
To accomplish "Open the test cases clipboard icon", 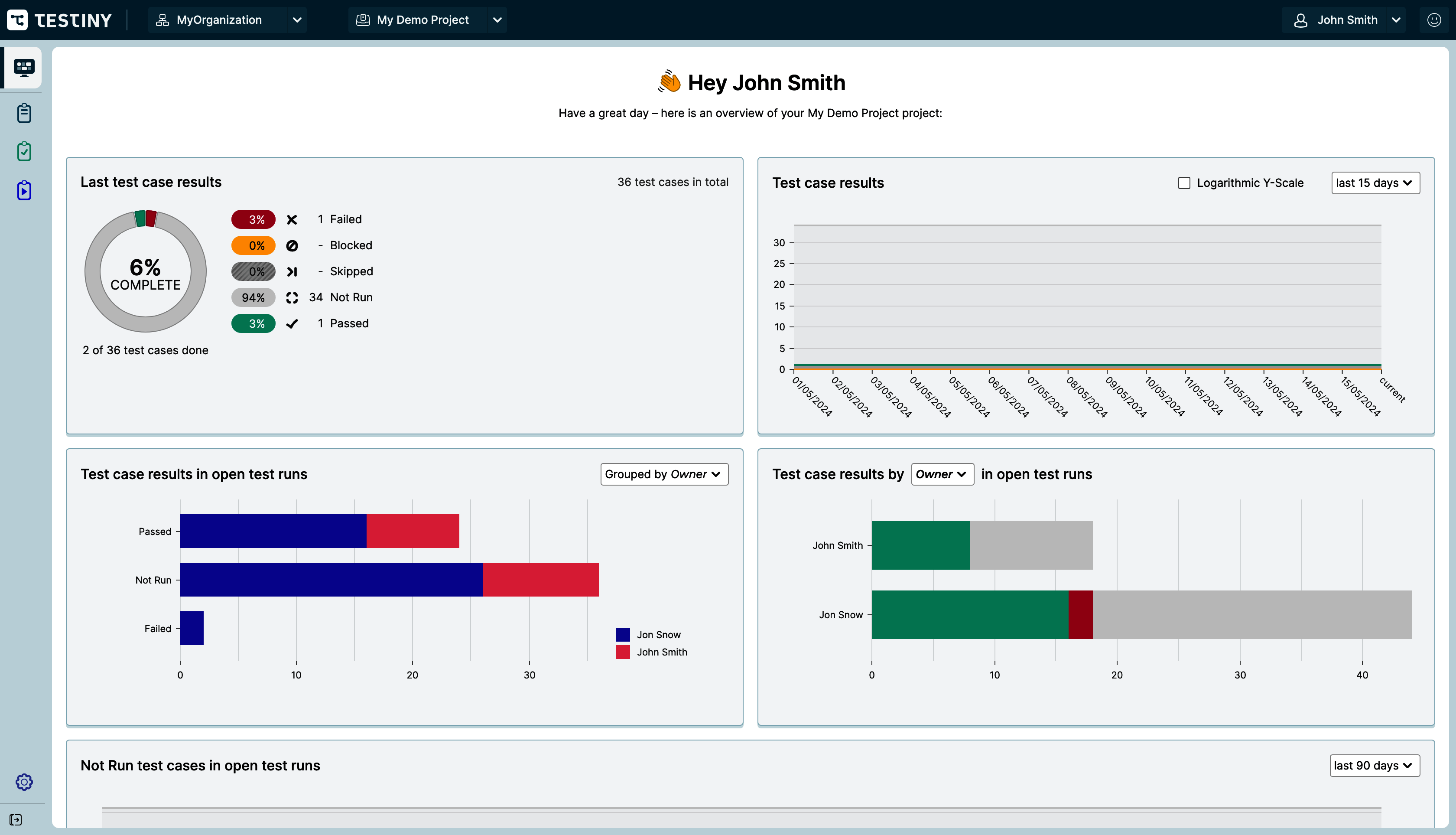I will tap(23, 113).
